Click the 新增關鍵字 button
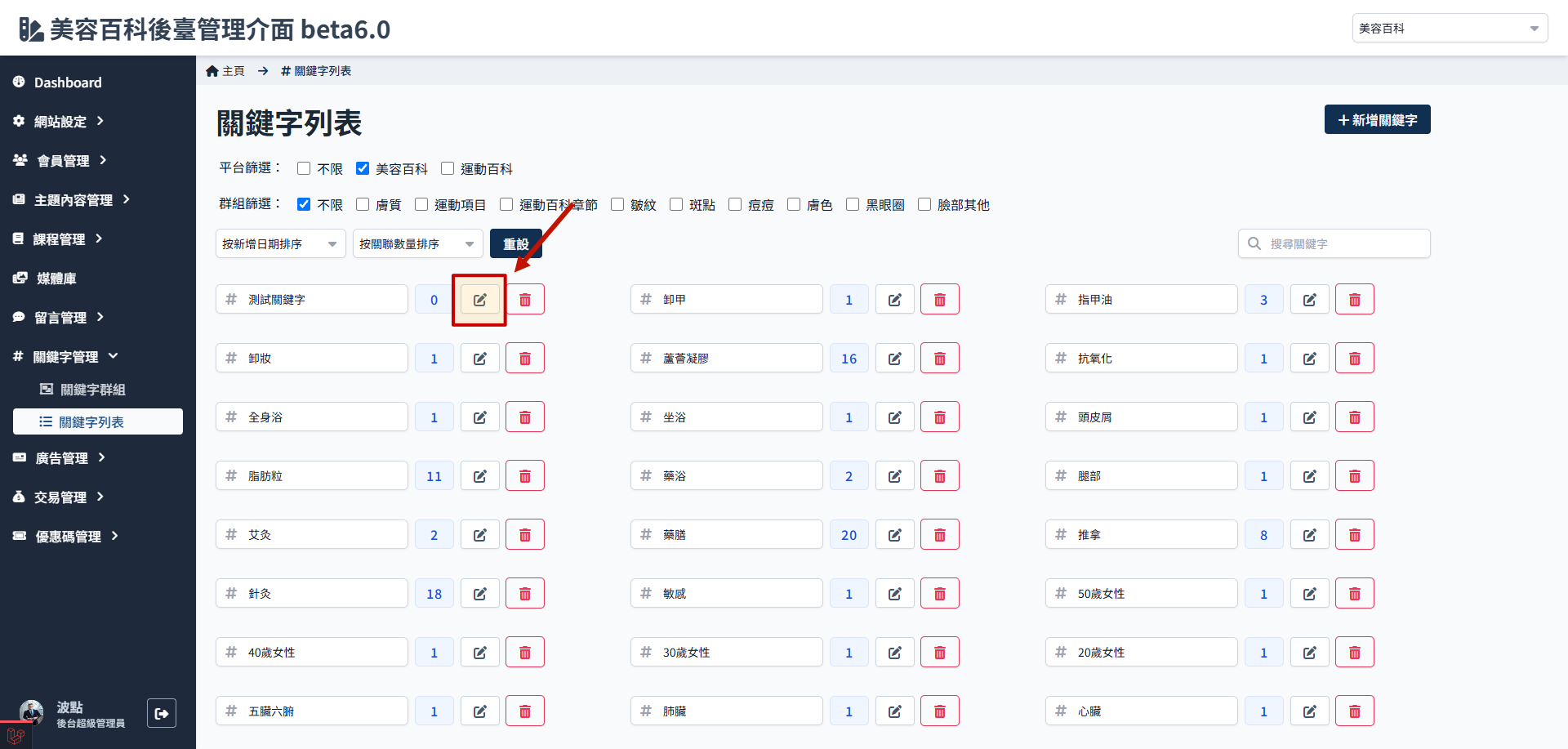 [x=1378, y=119]
